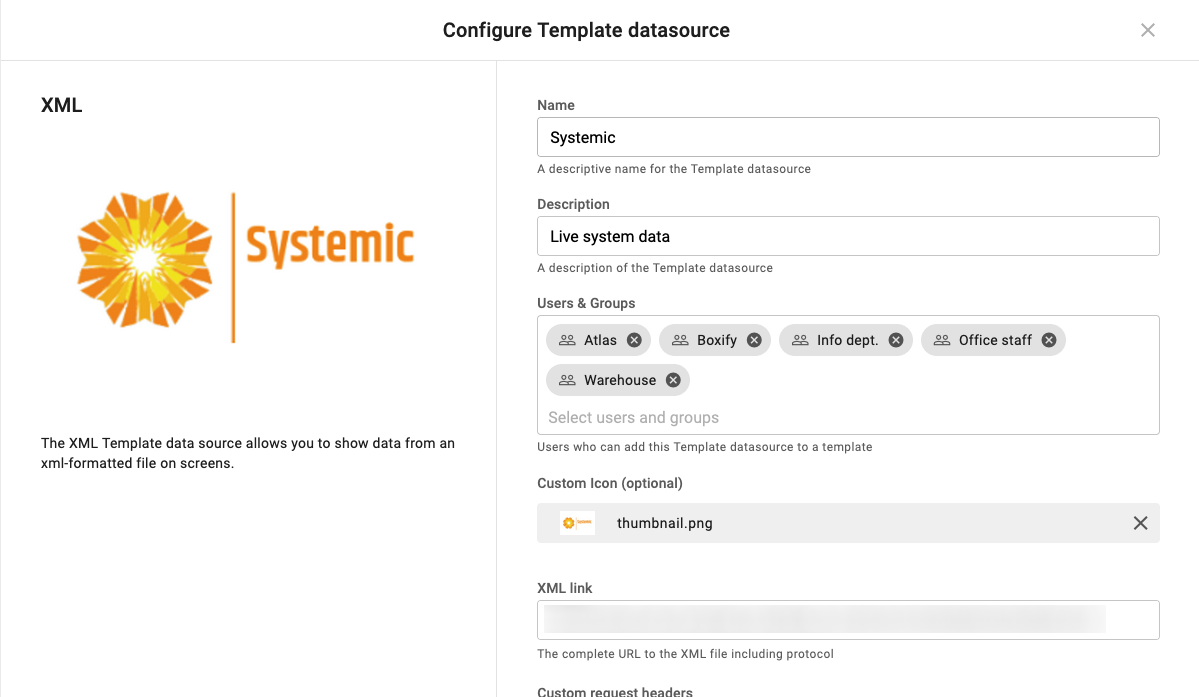Click 'The complete URL to the XML file' hint
Image resolution: width=1199 pixels, height=697 pixels.
click(685, 654)
